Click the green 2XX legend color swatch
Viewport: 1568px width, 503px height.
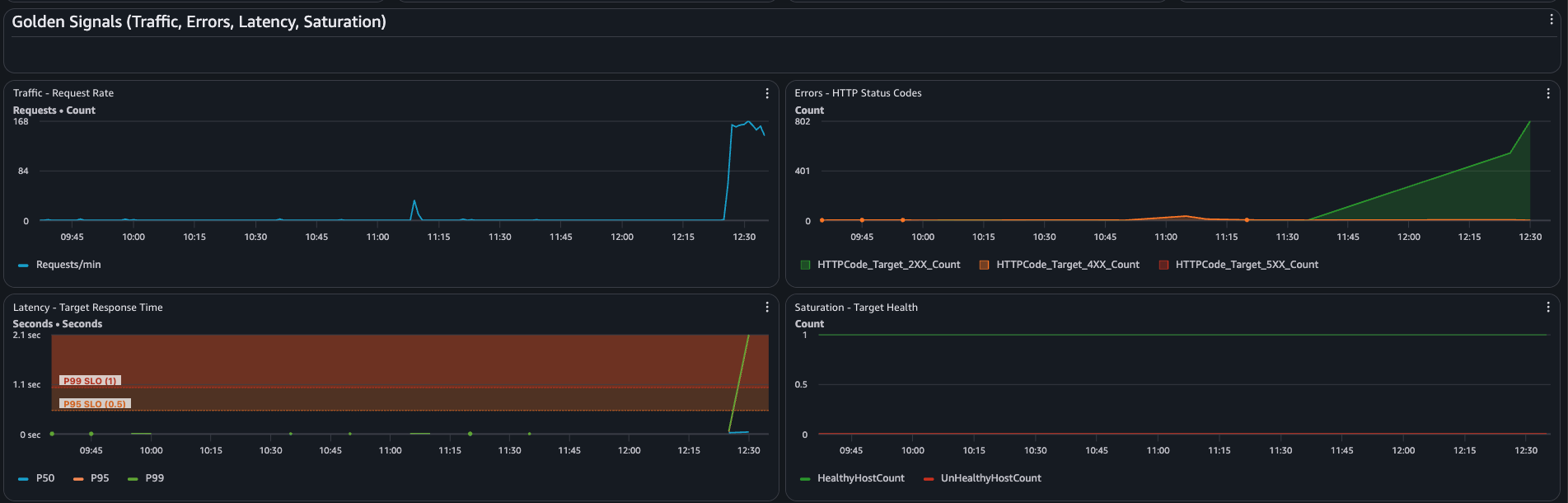point(806,265)
